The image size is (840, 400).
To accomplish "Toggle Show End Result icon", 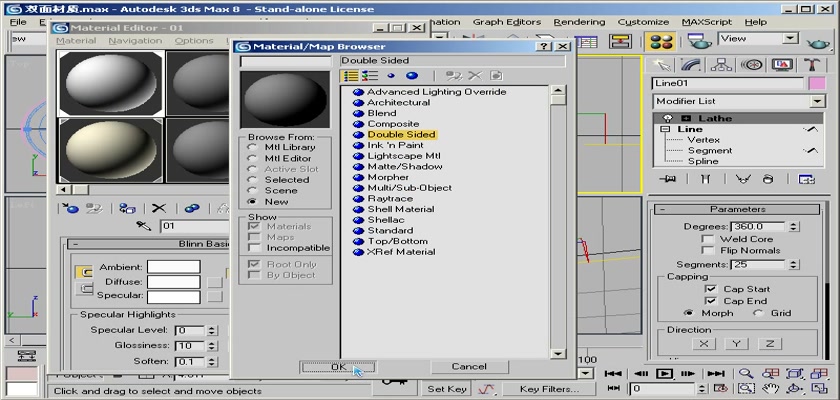I will tap(706, 179).
